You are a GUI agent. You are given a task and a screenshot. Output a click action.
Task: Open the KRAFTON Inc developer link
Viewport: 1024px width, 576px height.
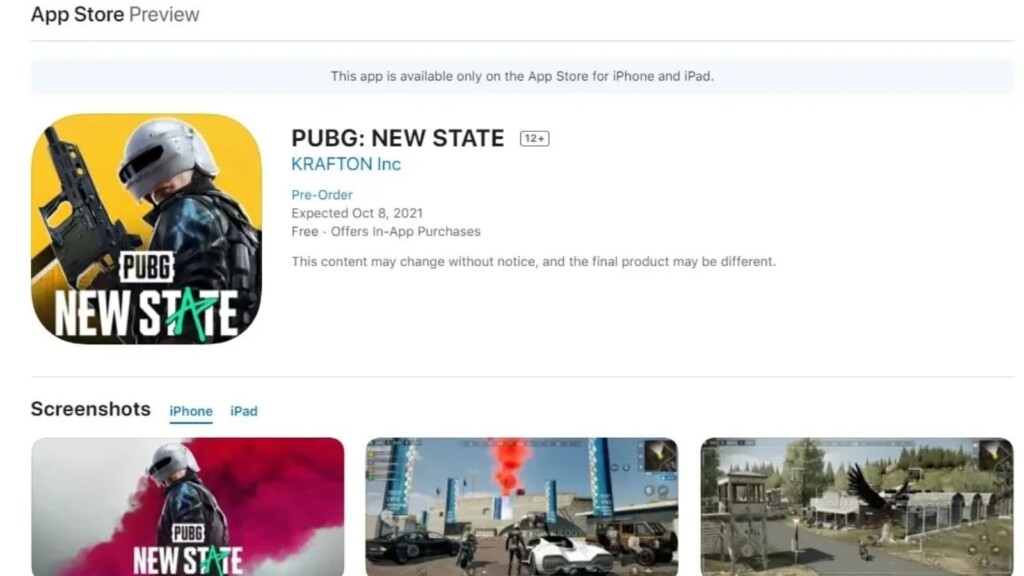point(345,165)
